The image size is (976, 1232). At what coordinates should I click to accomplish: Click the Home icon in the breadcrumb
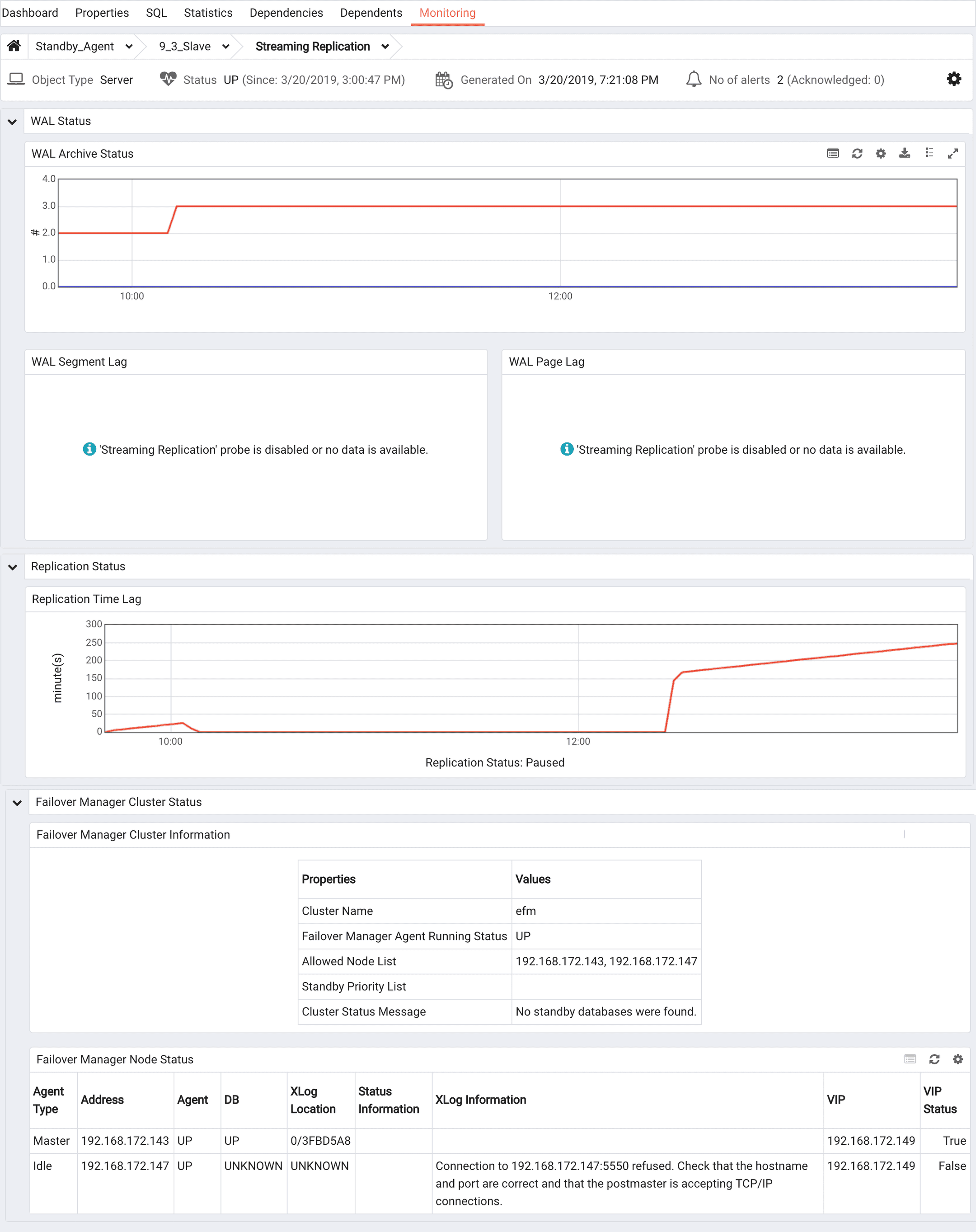14,46
